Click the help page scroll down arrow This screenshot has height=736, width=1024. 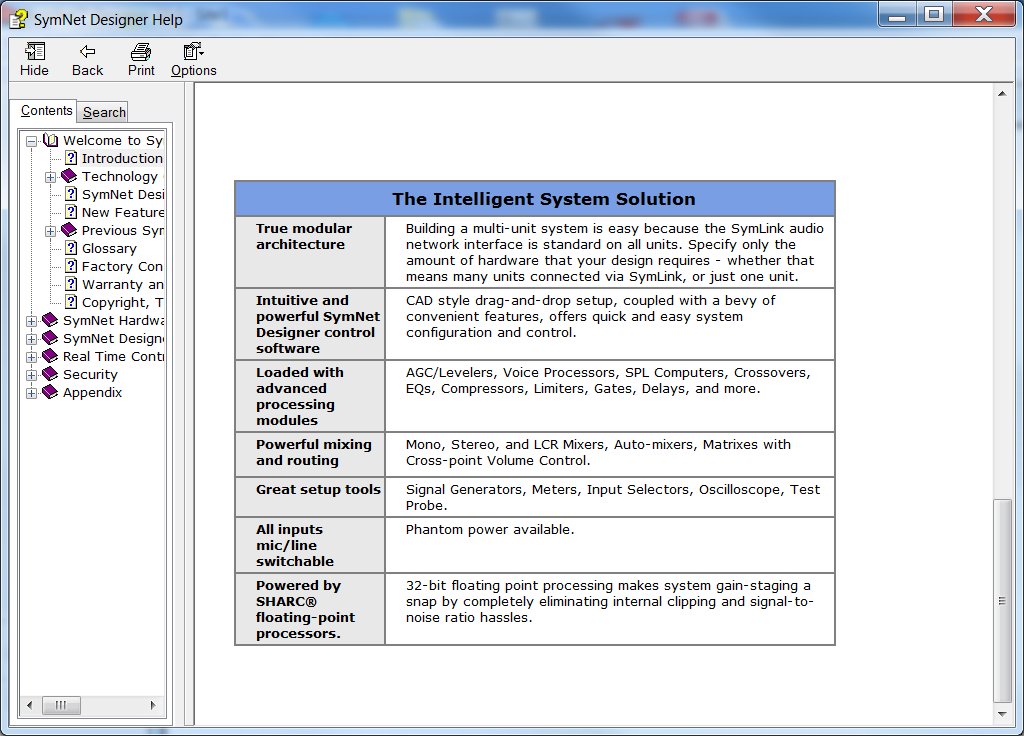coord(1002,714)
